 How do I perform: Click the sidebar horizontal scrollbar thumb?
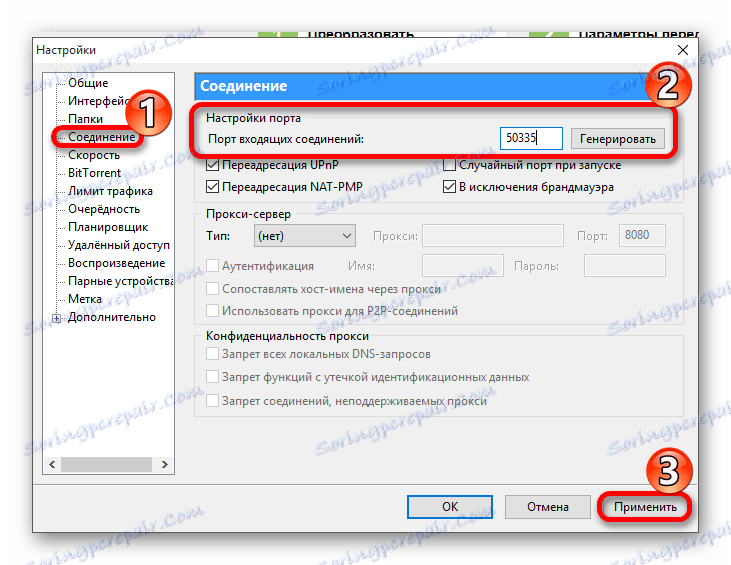106,464
